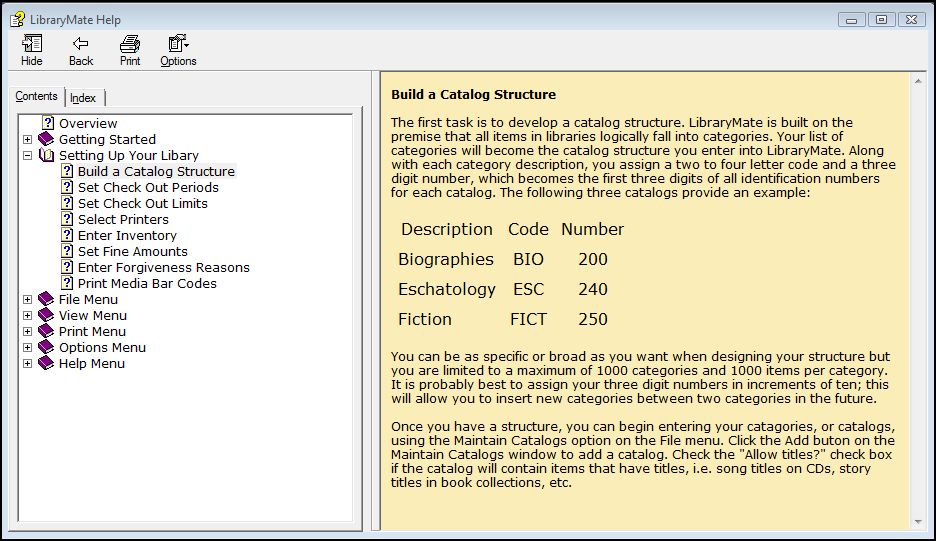
Task: Switch to the Contents tab
Action: pos(36,96)
